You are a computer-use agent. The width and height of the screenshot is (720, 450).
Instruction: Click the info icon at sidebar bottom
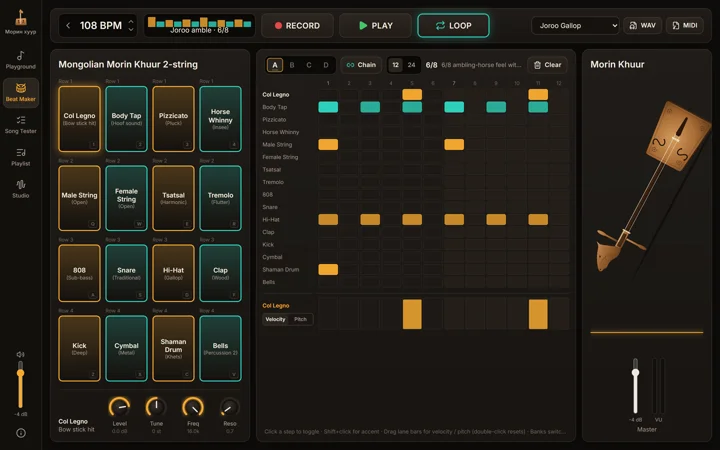(x=21, y=433)
